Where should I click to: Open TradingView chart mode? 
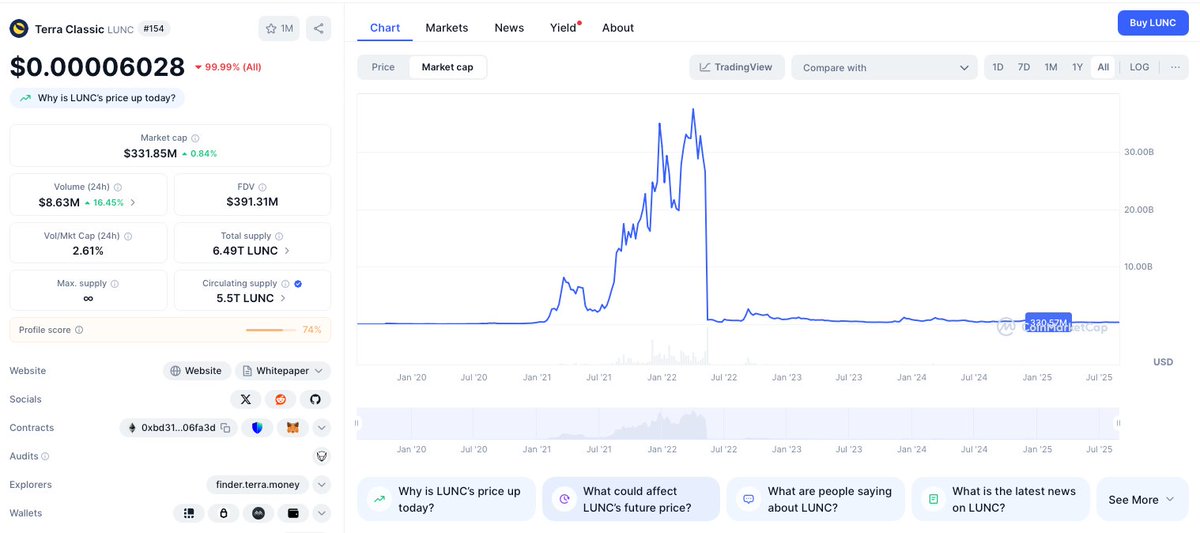pyautogui.click(x=736, y=67)
